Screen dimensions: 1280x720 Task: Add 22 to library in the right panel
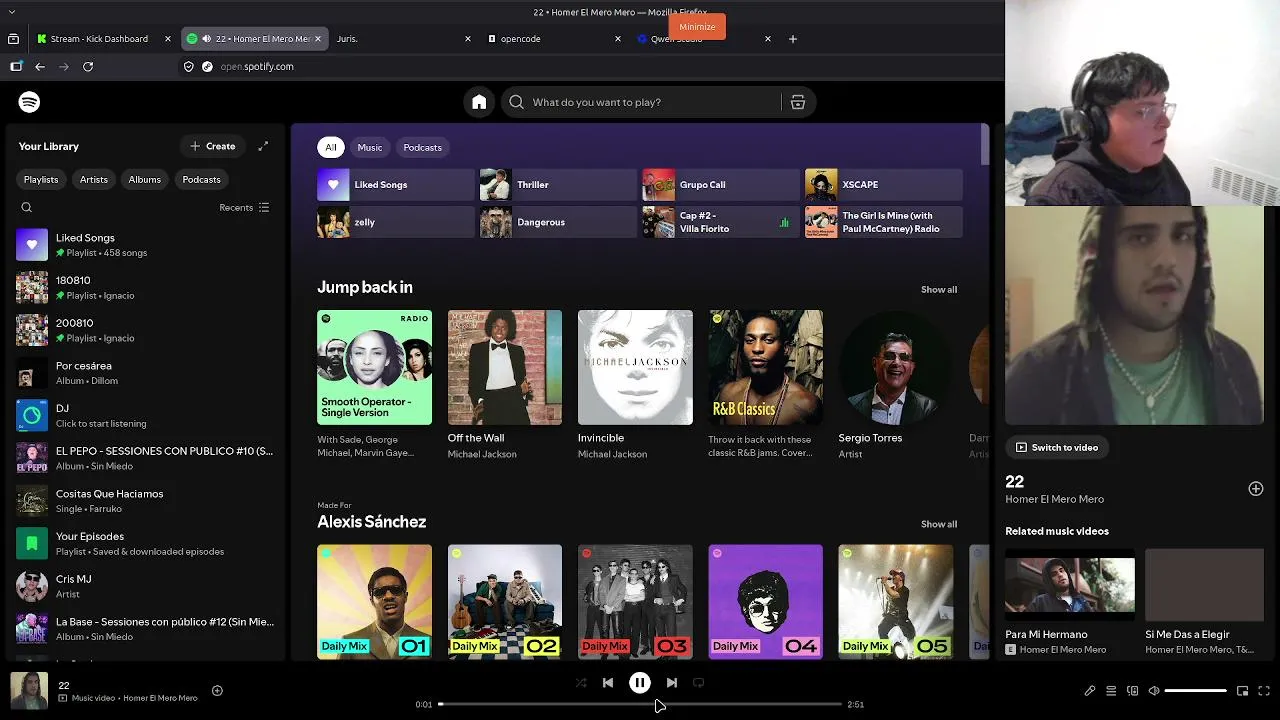click(1256, 489)
